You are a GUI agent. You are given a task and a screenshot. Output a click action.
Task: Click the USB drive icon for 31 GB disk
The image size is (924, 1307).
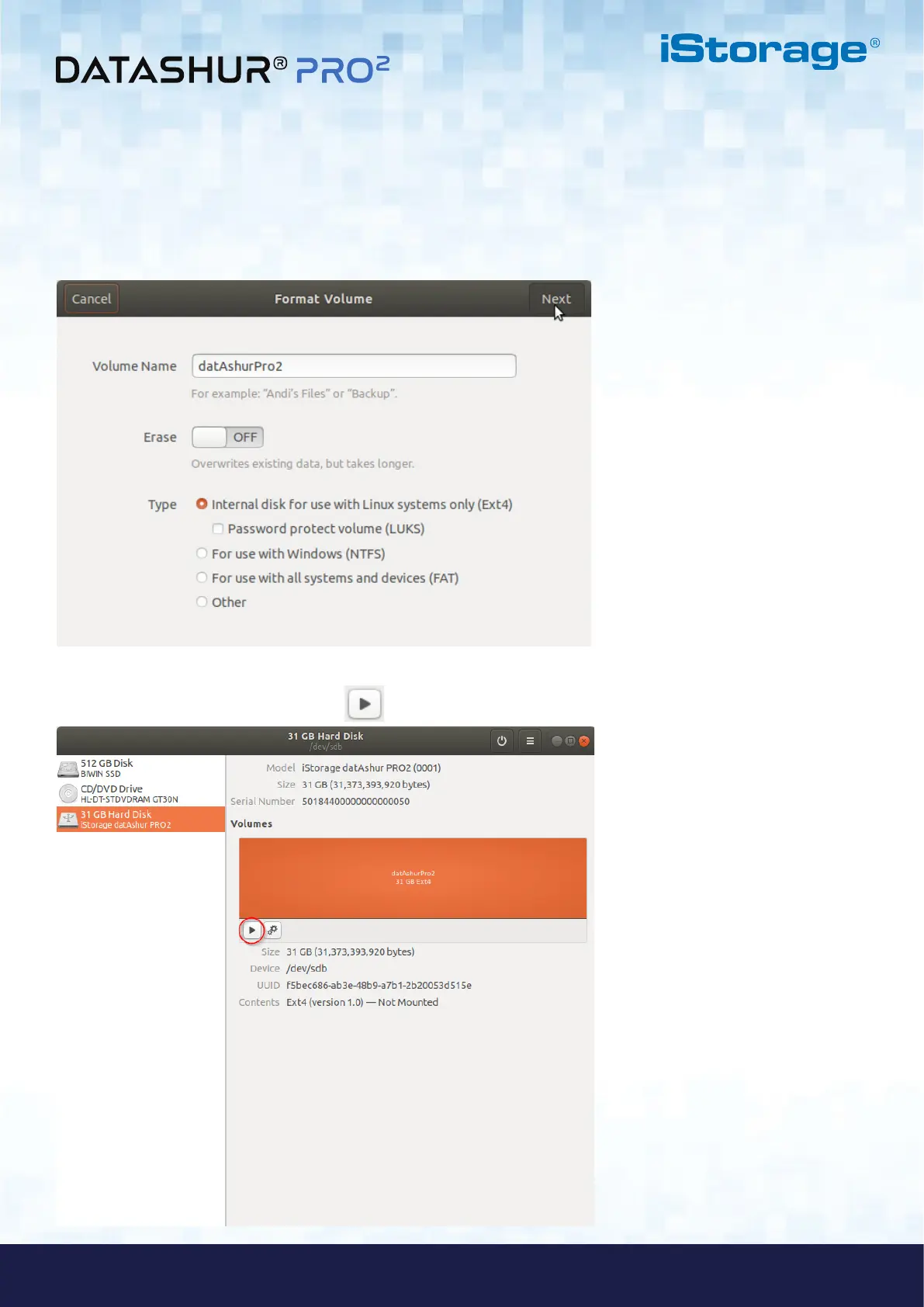68,819
